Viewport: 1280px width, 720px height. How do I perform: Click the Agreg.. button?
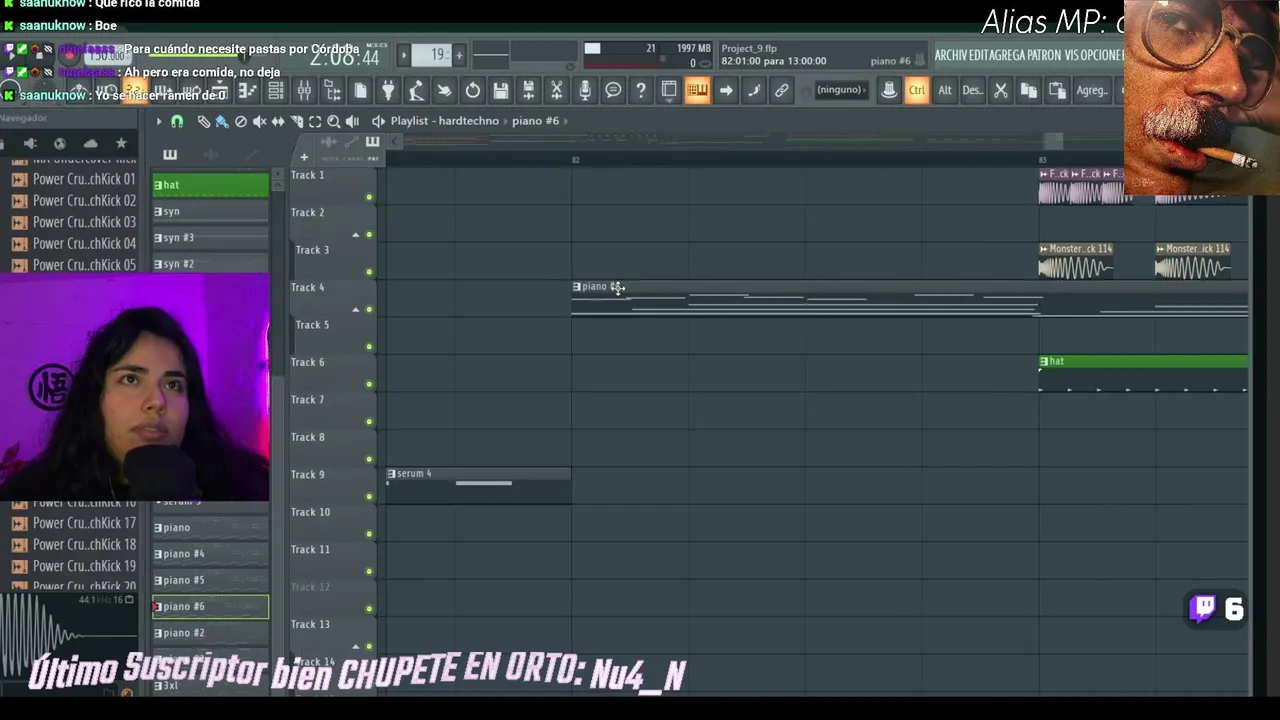(x=1092, y=91)
